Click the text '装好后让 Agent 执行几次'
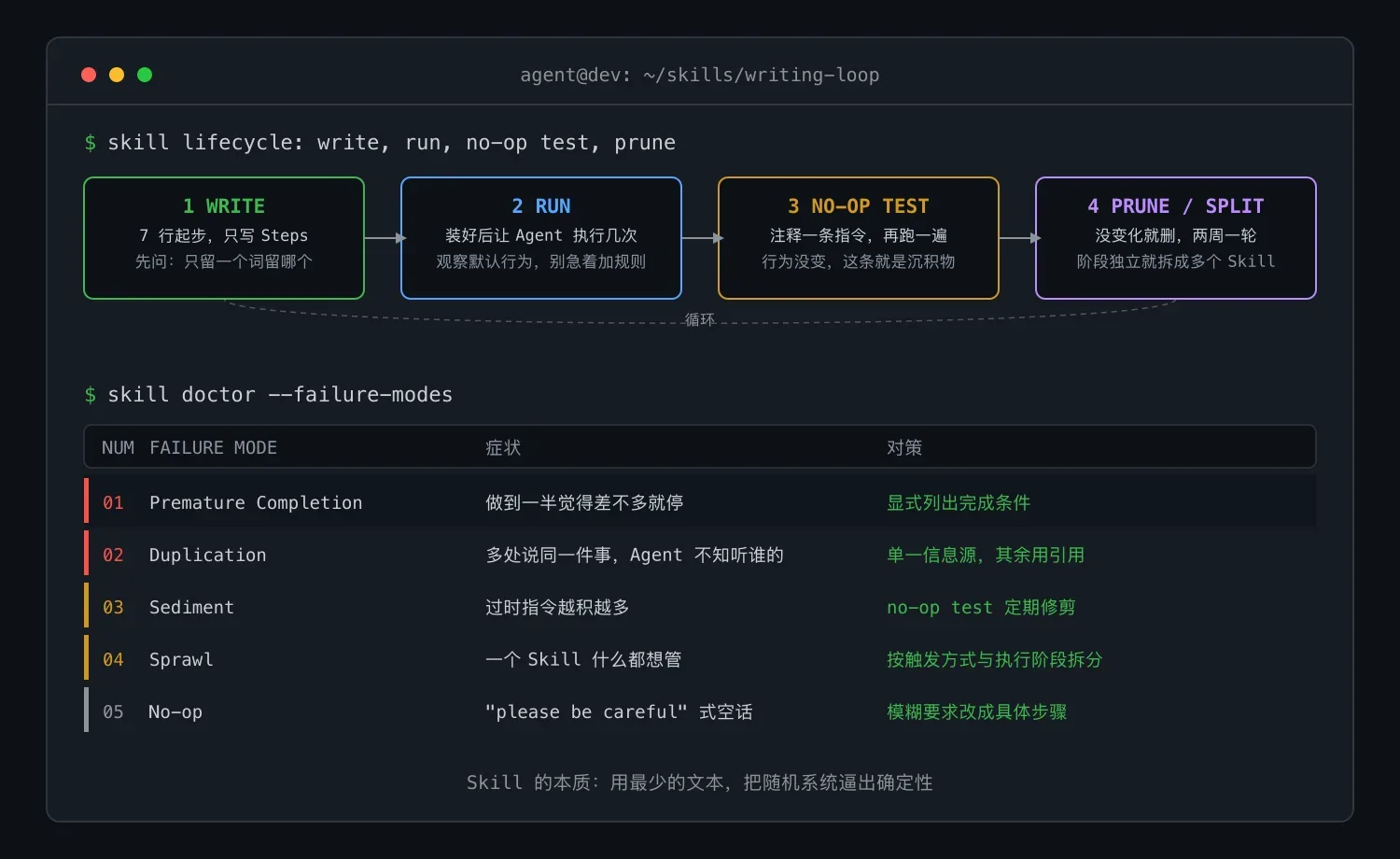The width and height of the screenshot is (1400, 859). pyautogui.click(x=541, y=235)
